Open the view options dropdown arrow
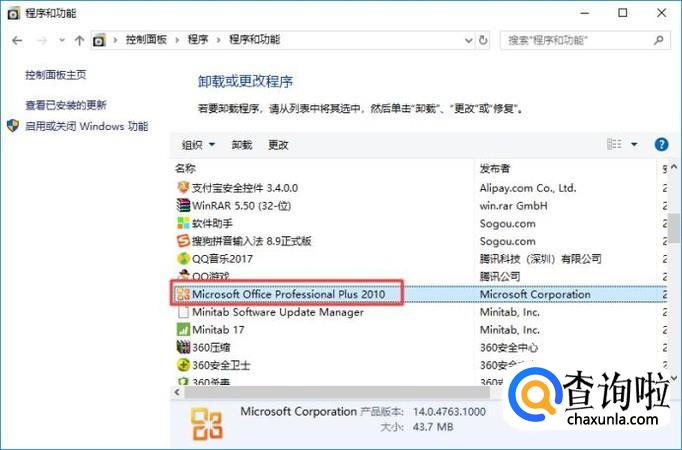682x450 pixels. [634, 145]
